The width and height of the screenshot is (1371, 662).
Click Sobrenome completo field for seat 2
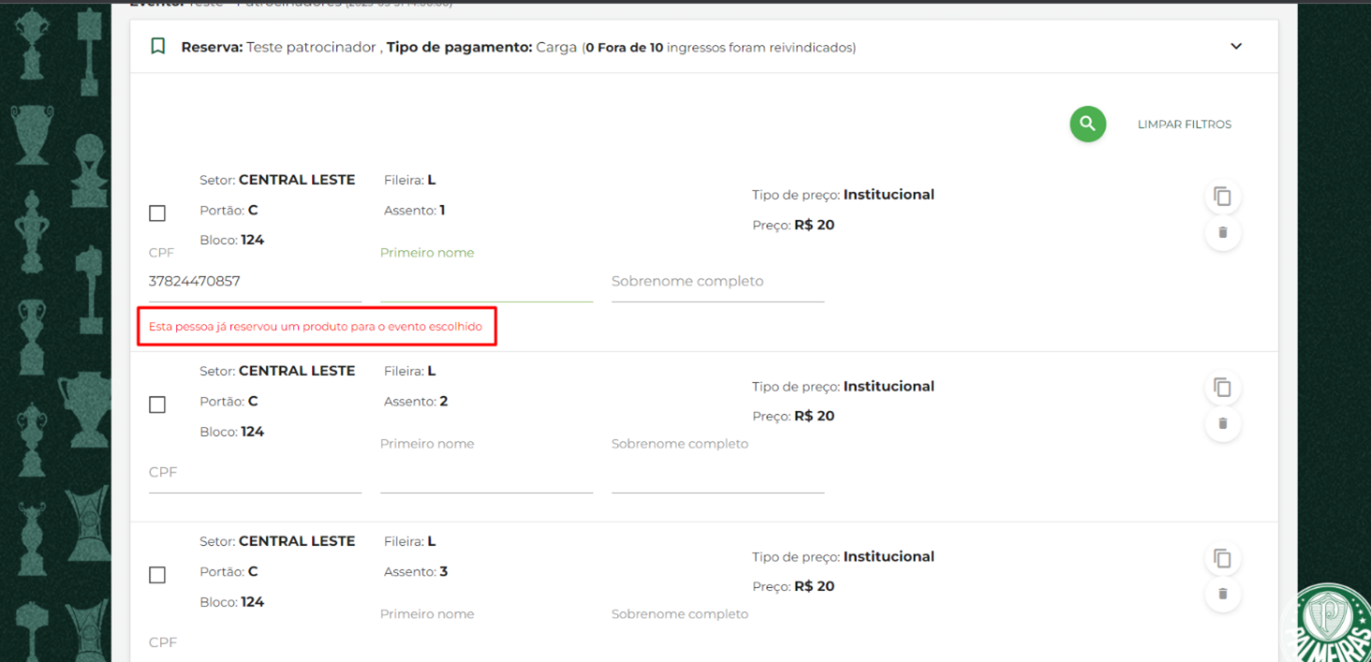[x=717, y=472]
